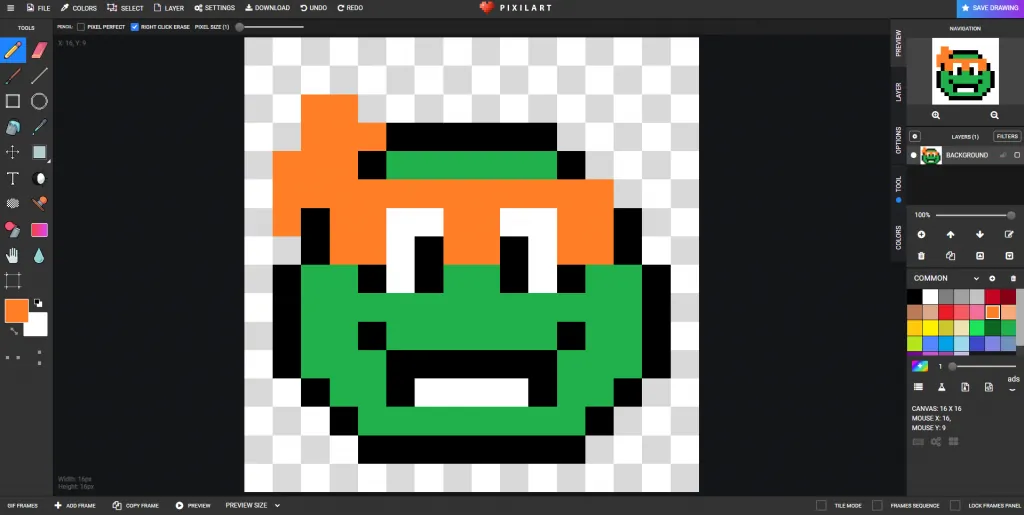Select the Paint Bucket tool
This screenshot has width=1024, height=515.
click(x=13, y=127)
